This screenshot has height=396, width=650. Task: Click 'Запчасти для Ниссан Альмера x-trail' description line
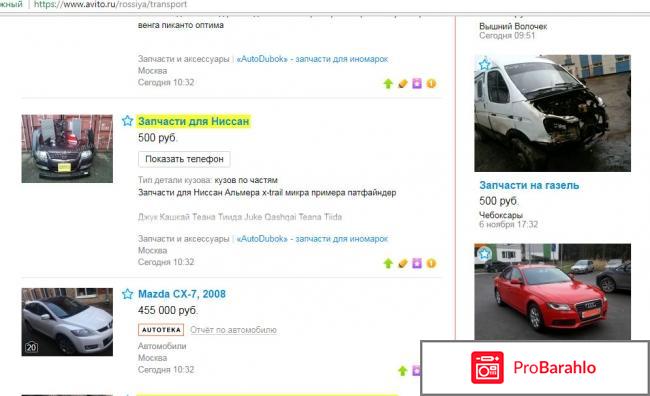[x=267, y=192]
